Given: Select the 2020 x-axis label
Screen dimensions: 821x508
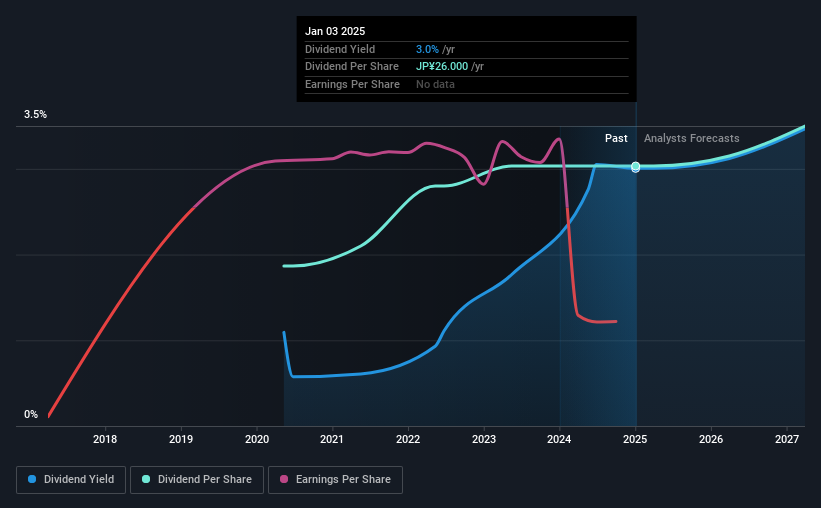Looking at the screenshot, I should click(x=257, y=439).
